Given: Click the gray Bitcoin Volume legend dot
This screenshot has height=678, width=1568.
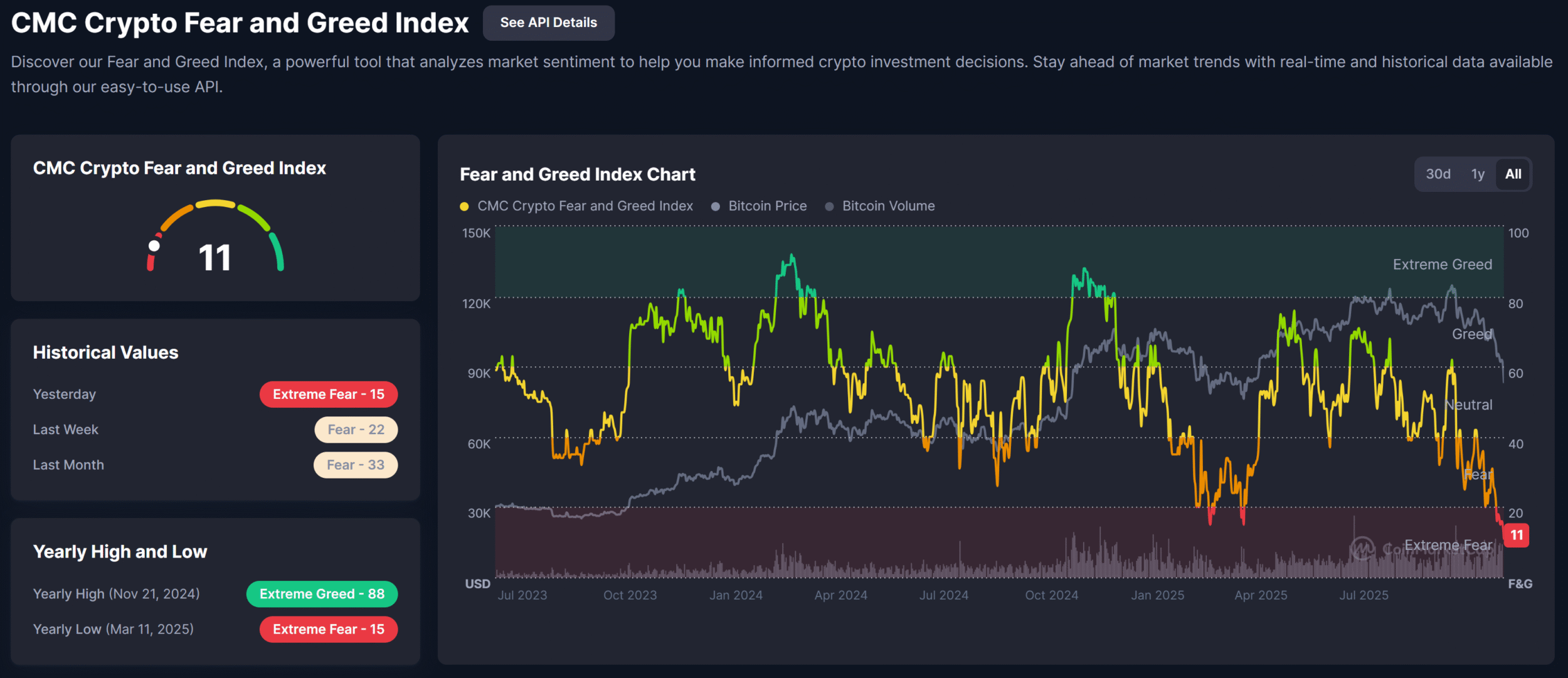Looking at the screenshot, I should pos(829,207).
